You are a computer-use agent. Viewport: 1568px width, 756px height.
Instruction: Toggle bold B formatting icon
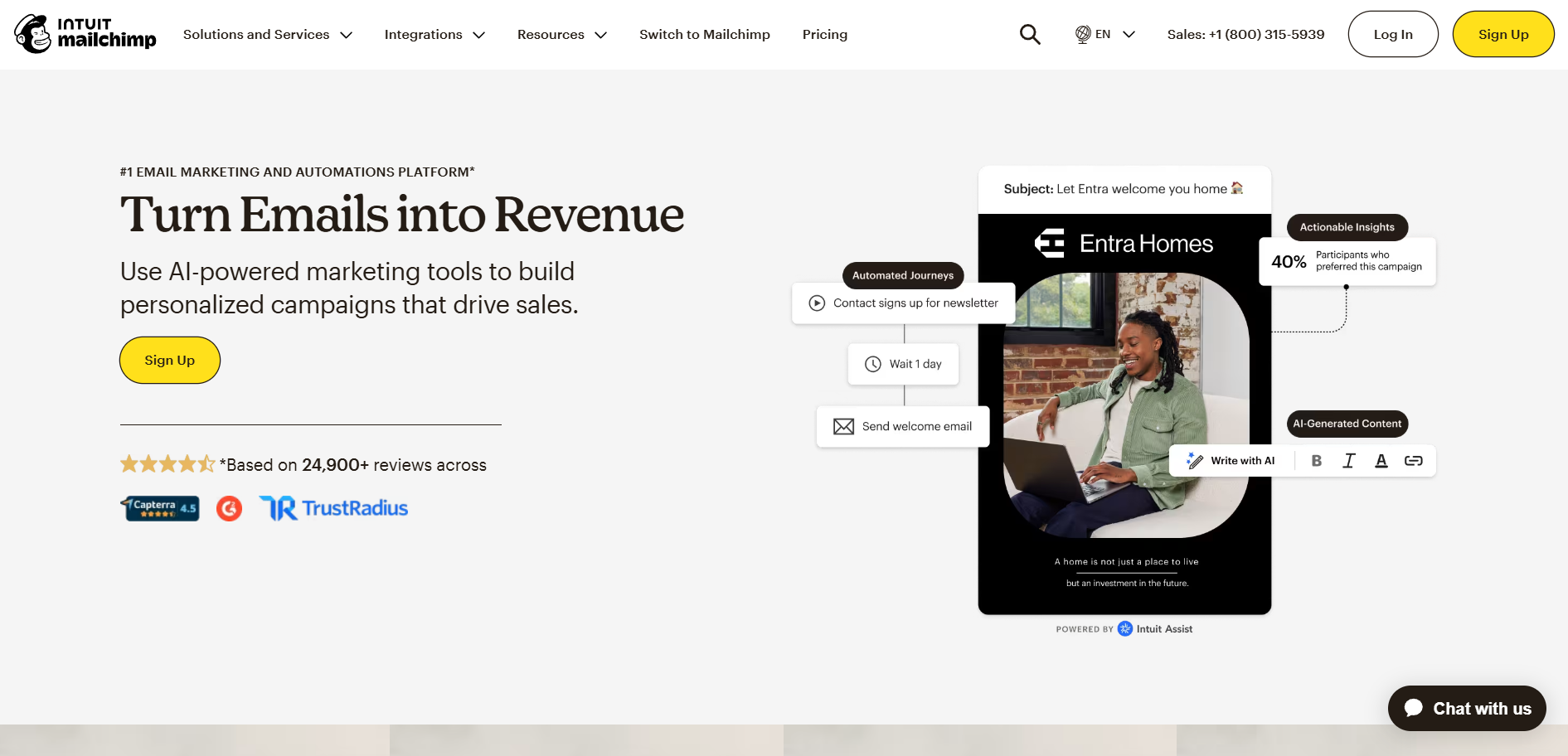click(x=1317, y=461)
